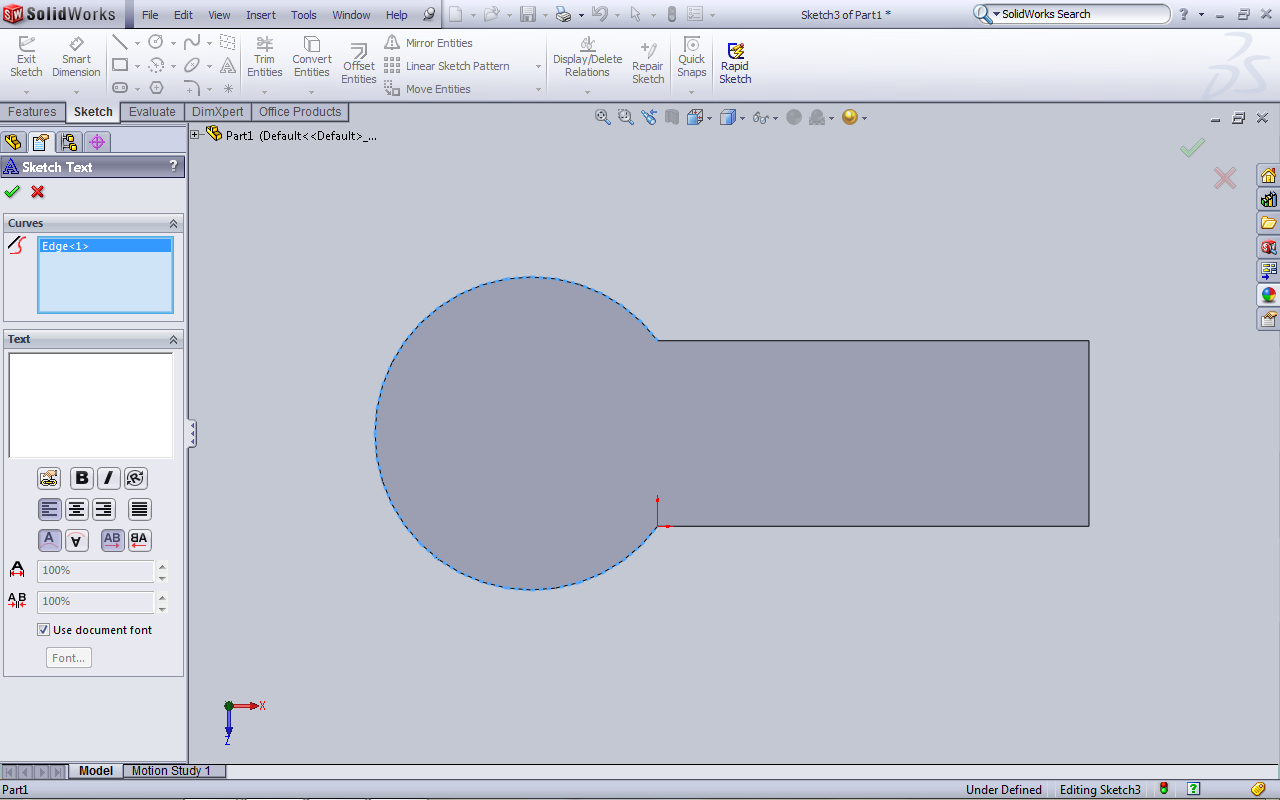Open the Rapid Sketch tool
1280x800 pixels.
[735, 63]
